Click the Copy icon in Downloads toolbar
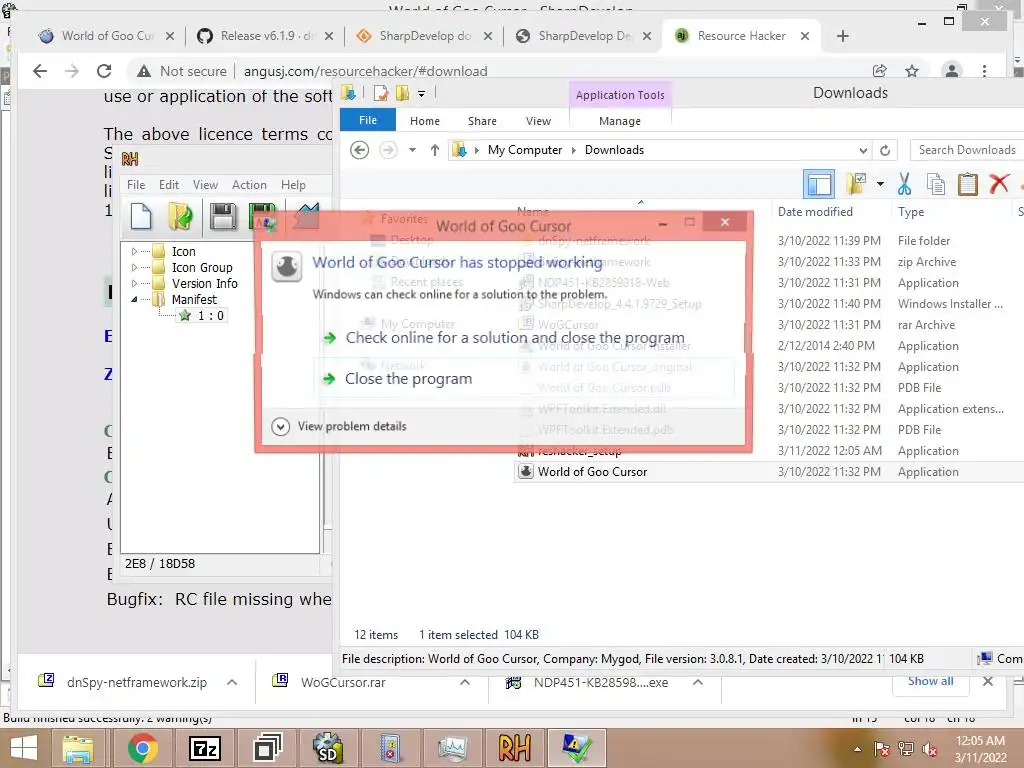1024x768 pixels. click(x=936, y=184)
